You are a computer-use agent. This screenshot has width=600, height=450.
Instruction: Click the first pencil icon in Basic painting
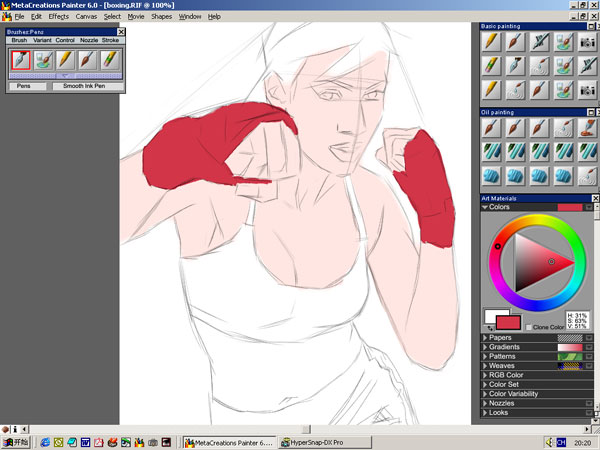[491, 42]
